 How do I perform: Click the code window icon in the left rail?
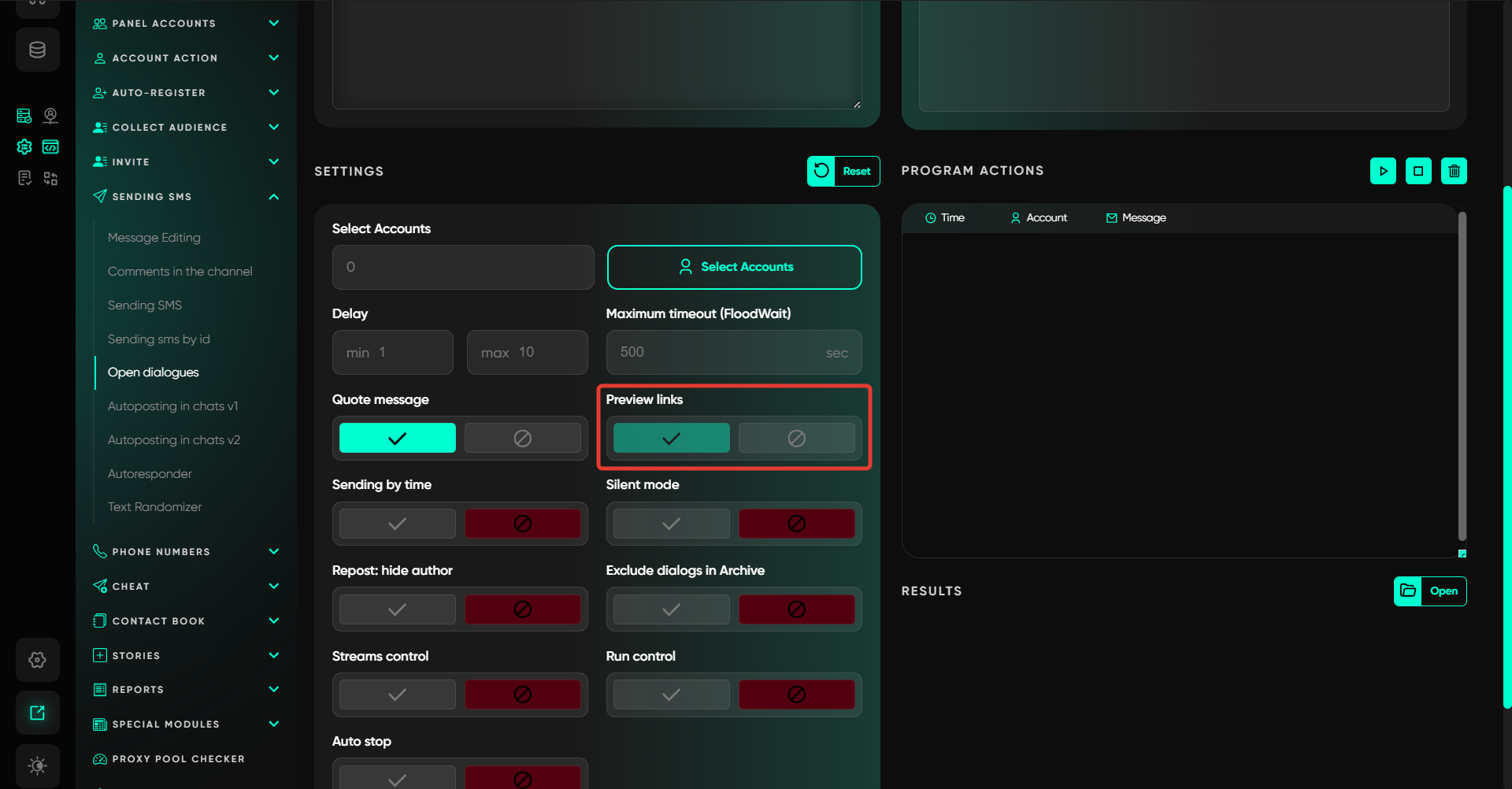[50, 146]
